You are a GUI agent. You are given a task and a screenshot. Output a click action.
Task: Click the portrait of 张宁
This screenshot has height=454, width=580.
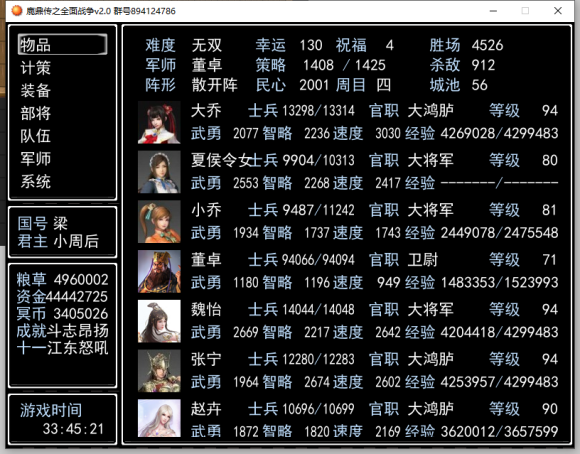pyautogui.click(x=159, y=371)
